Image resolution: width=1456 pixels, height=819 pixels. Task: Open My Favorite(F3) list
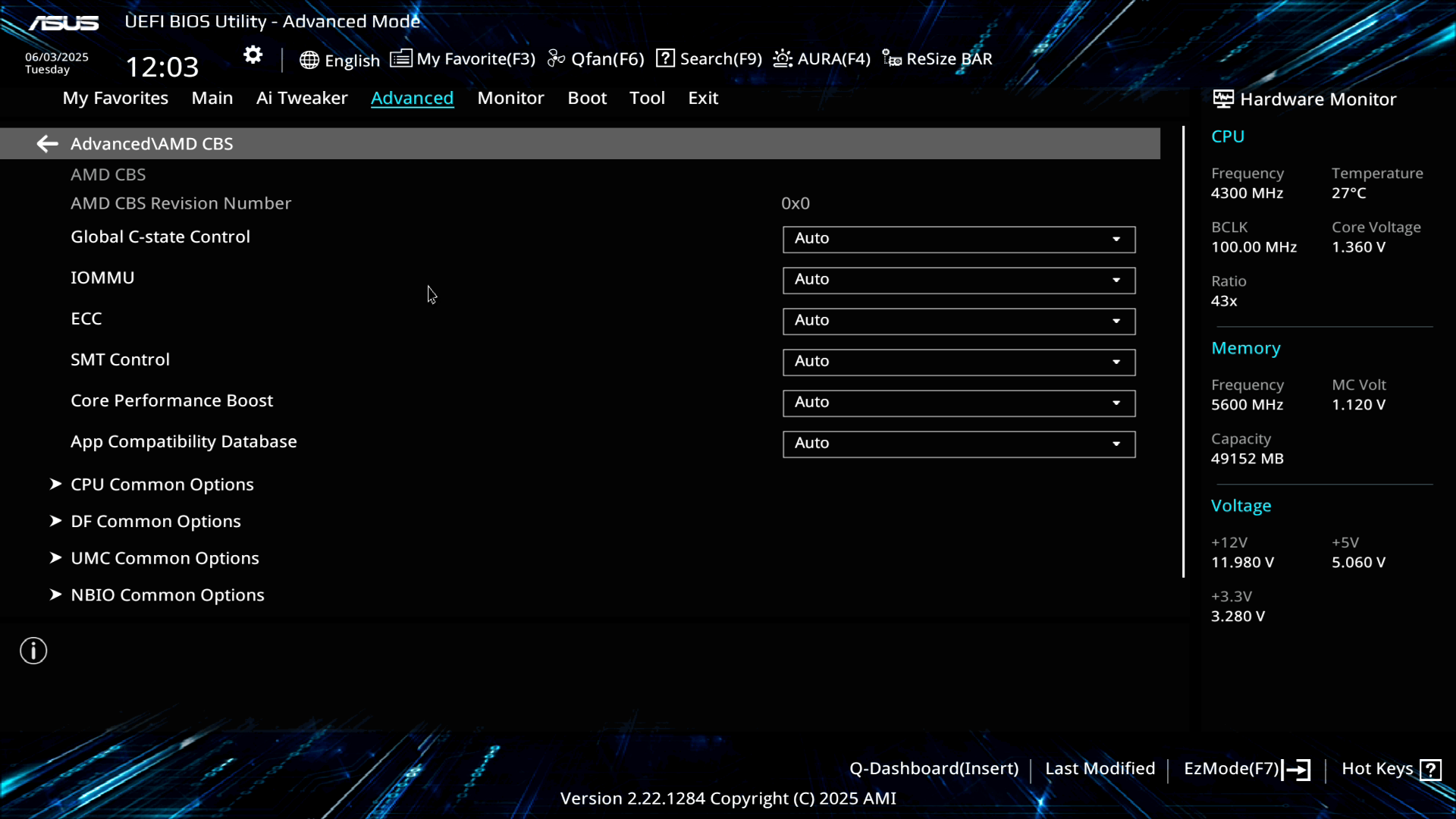(463, 59)
